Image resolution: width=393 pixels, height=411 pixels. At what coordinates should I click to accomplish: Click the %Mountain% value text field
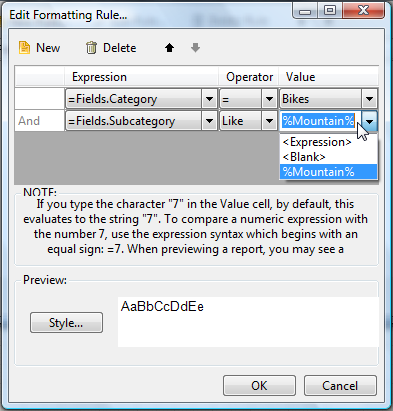(321, 121)
